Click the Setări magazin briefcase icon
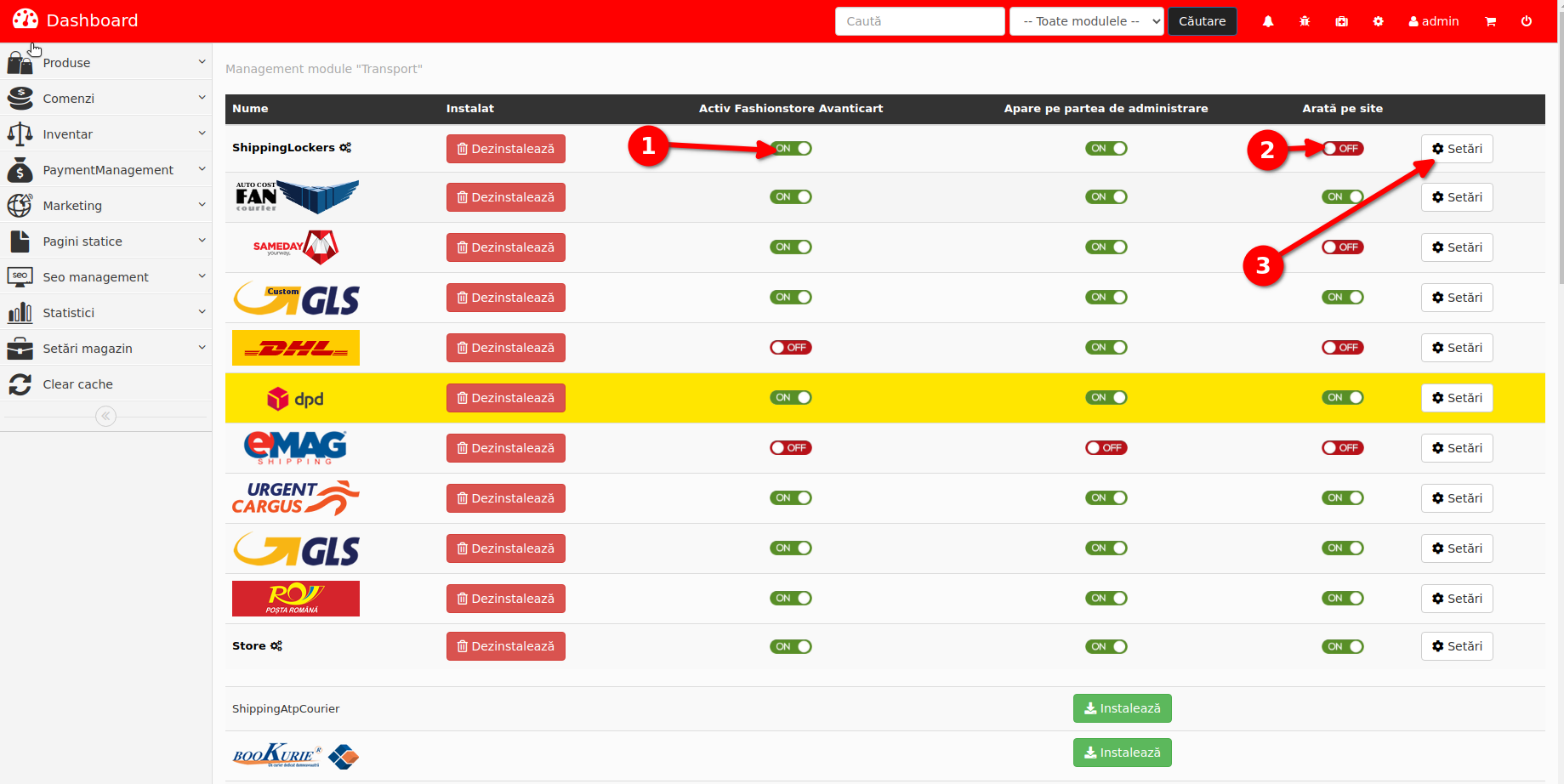Screen dimensions: 1564x784 (x=20, y=348)
